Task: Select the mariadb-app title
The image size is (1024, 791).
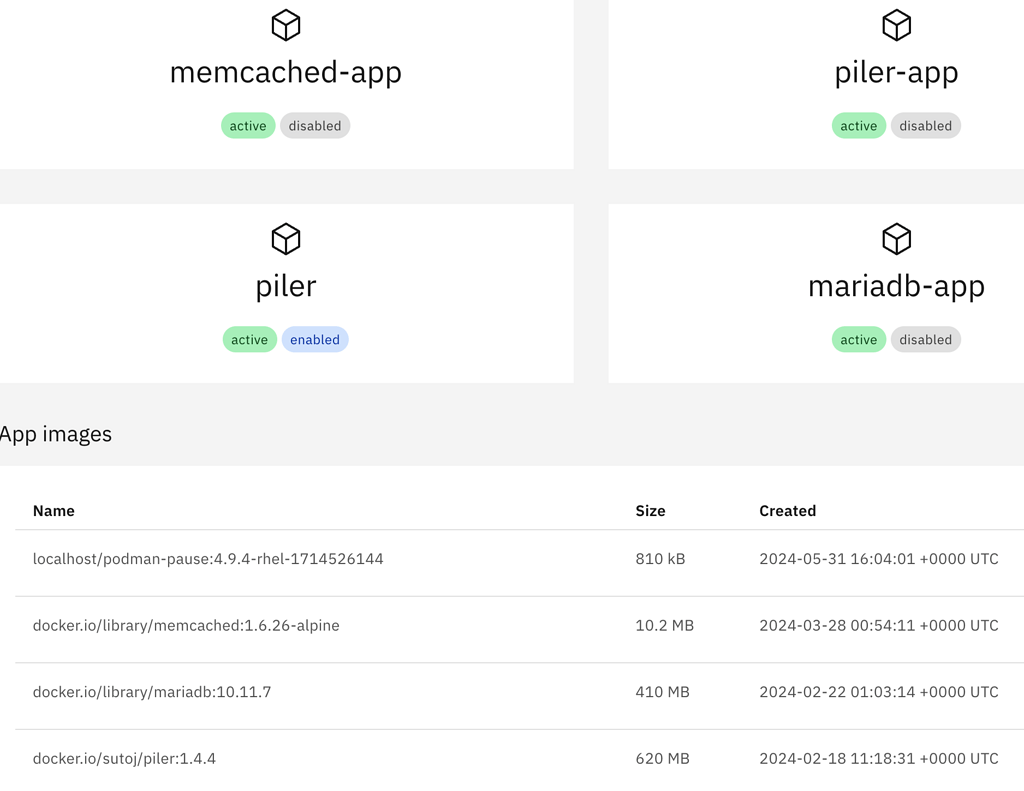Action: (x=896, y=286)
